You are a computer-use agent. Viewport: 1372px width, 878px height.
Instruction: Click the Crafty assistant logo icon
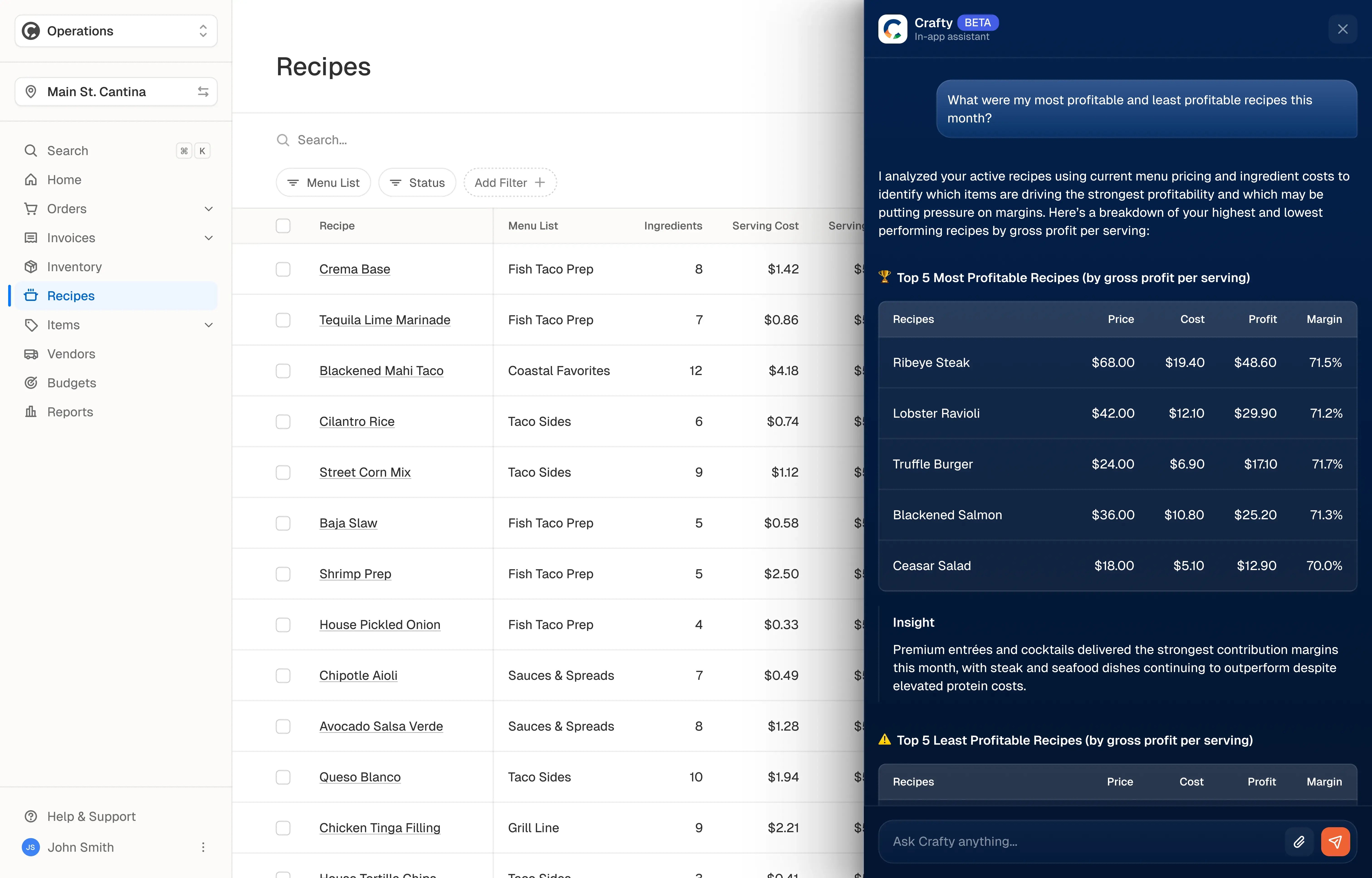(892, 29)
